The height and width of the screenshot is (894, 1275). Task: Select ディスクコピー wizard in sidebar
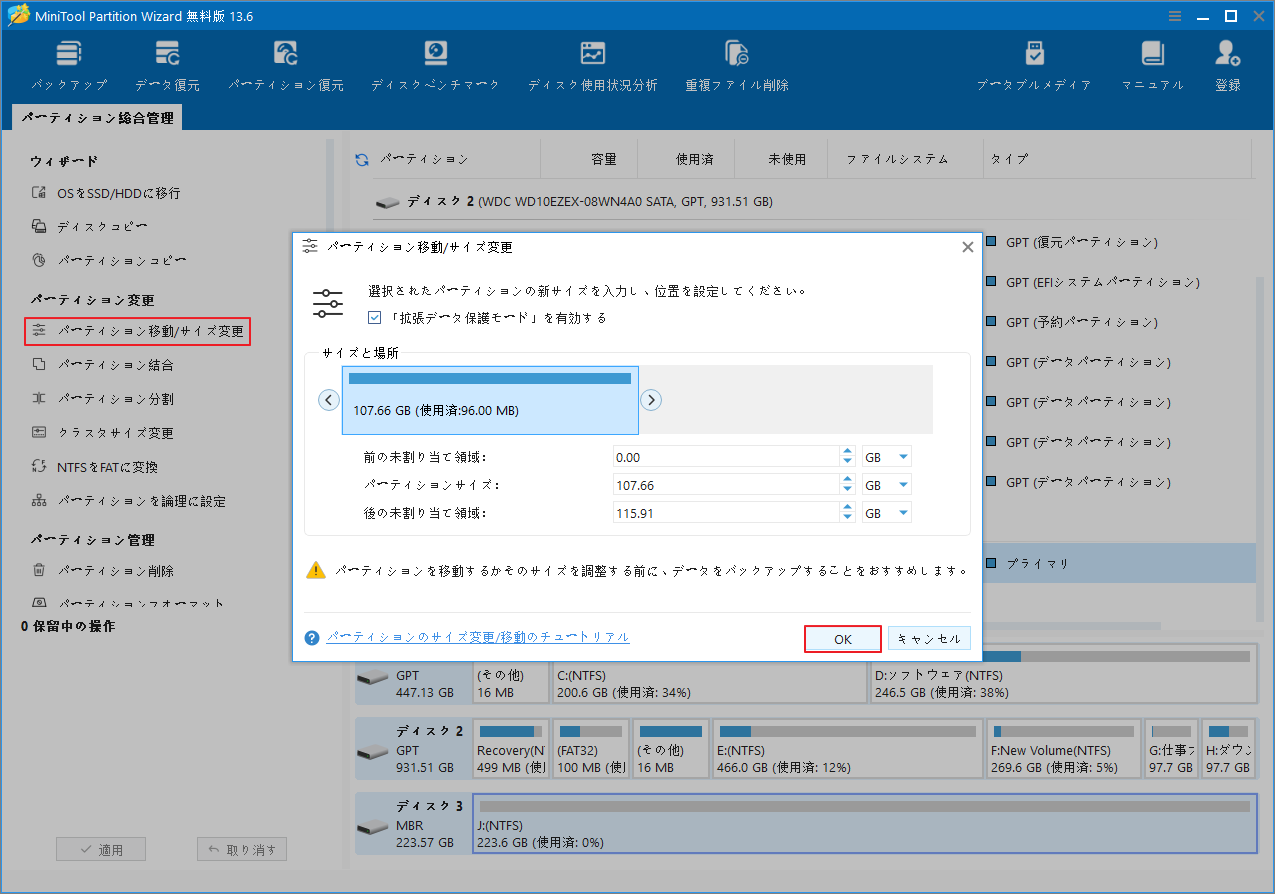(89, 227)
